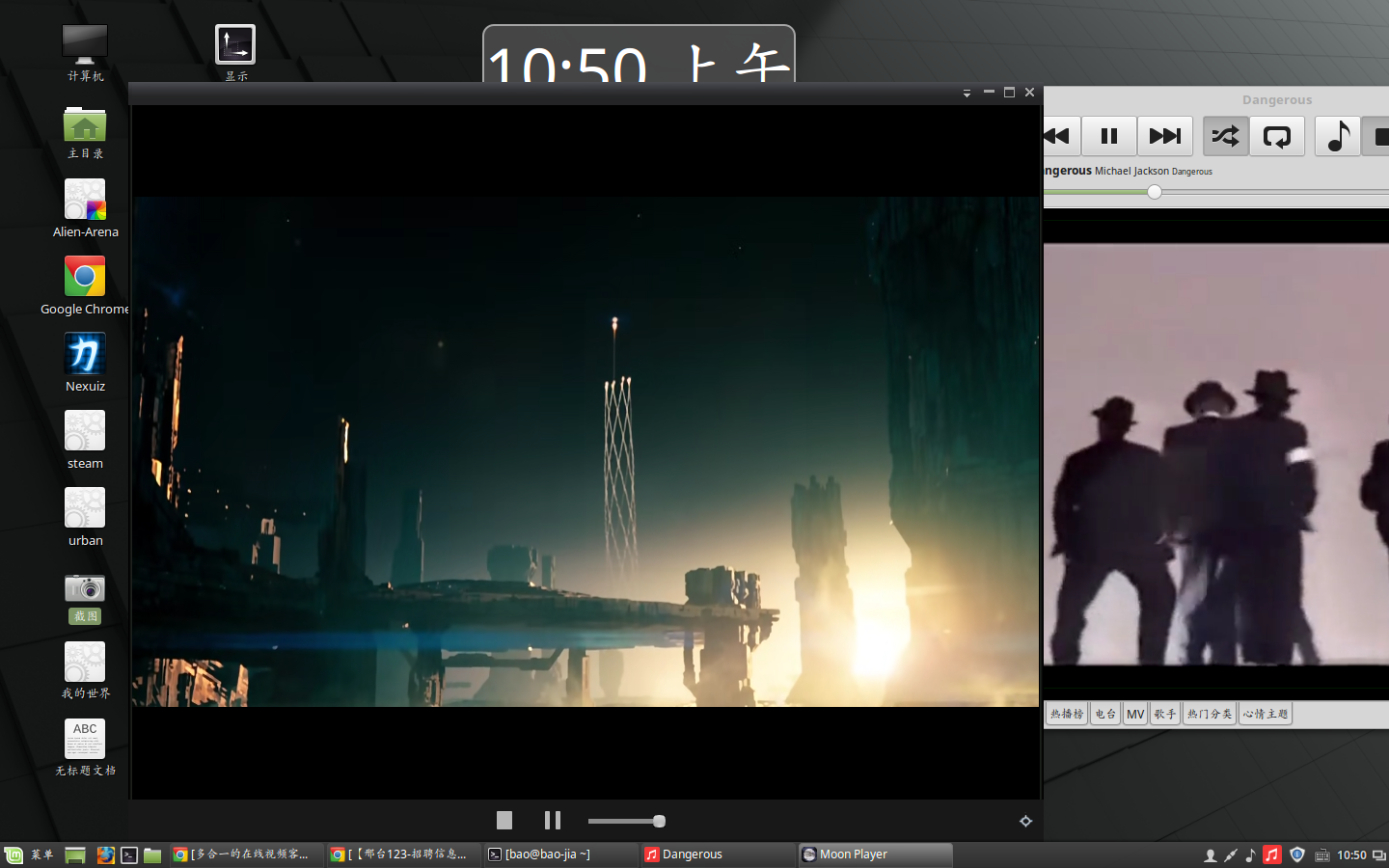1389x868 pixels.
Task: Open the 主目录 home folder icon
Action: click(85, 132)
